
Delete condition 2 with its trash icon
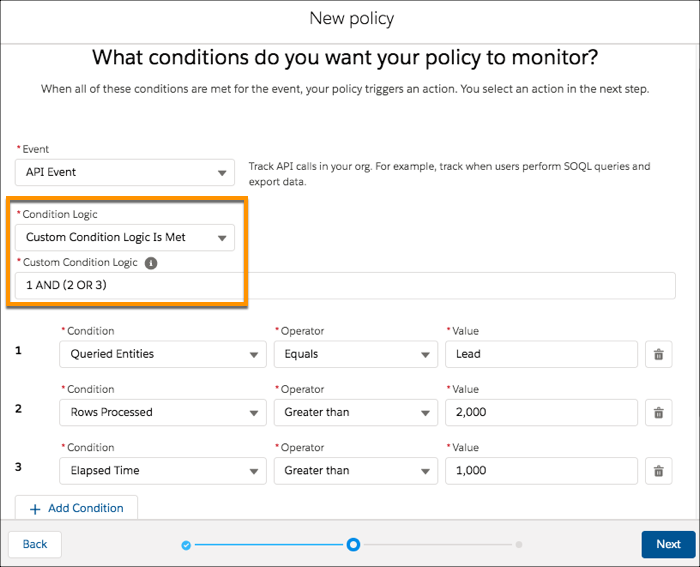(x=658, y=413)
